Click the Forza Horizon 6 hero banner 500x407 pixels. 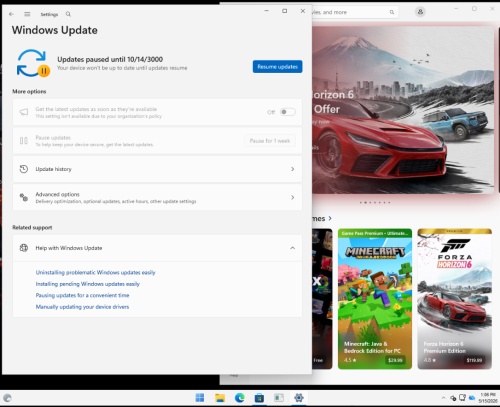(403, 110)
